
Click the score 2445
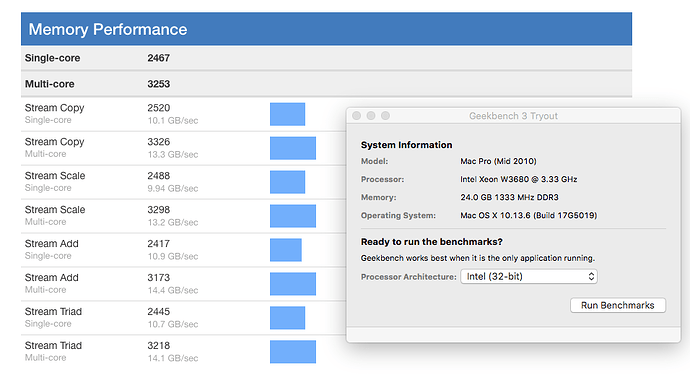click(x=158, y=311)
